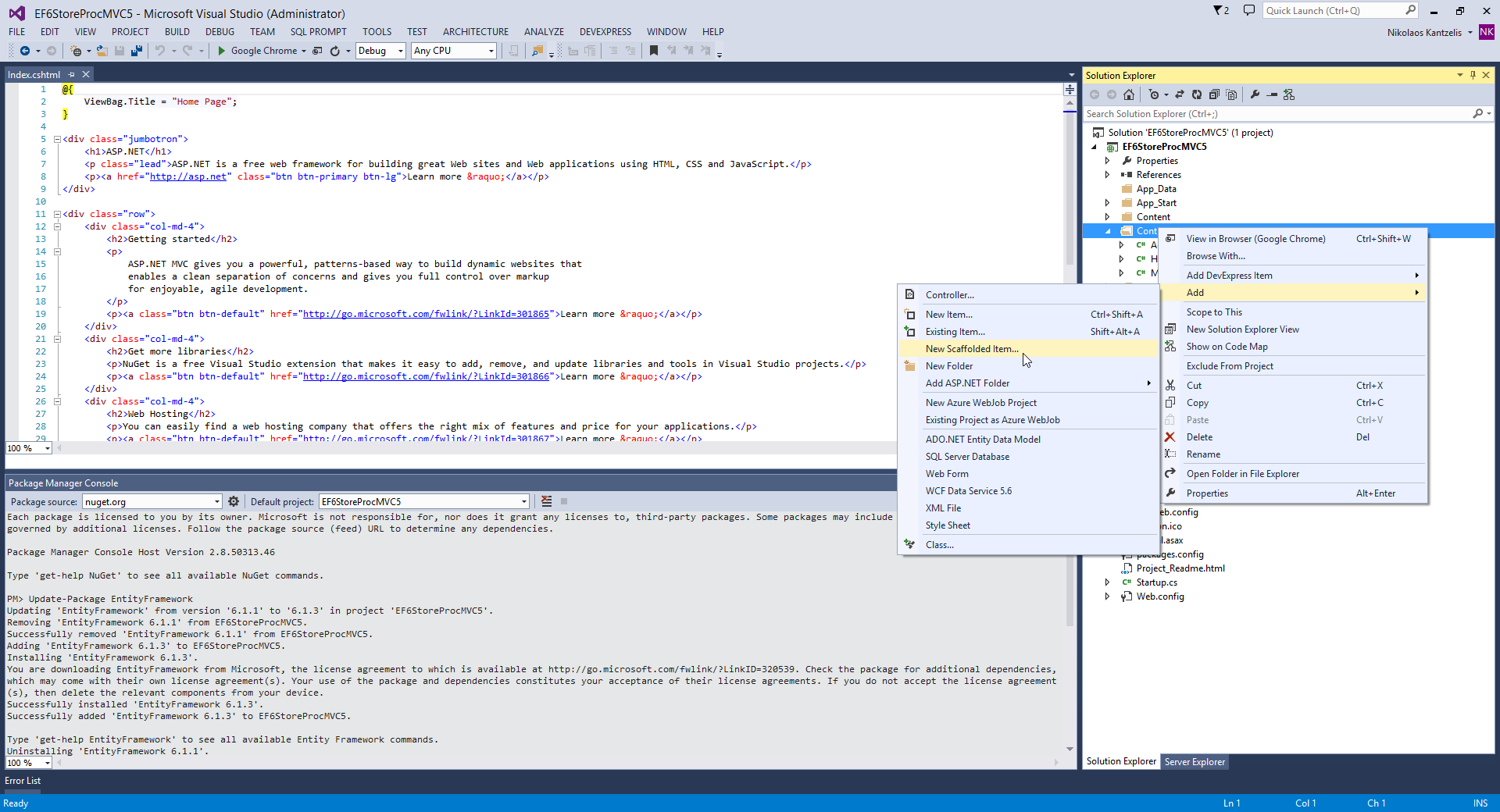This screenshot has height=812, width=1500.
Task: Choose ADO.NET Entity Data Model
Action: pos(1028,440)
